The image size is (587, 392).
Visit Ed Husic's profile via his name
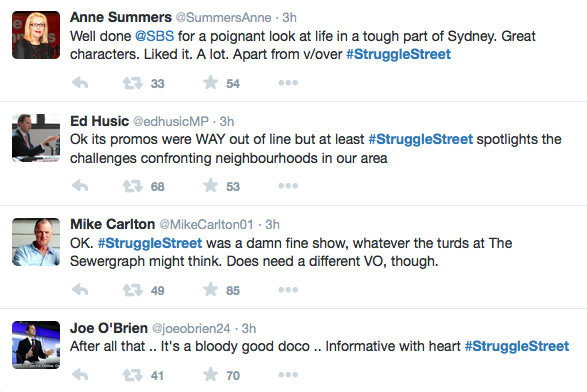[100, 121]
